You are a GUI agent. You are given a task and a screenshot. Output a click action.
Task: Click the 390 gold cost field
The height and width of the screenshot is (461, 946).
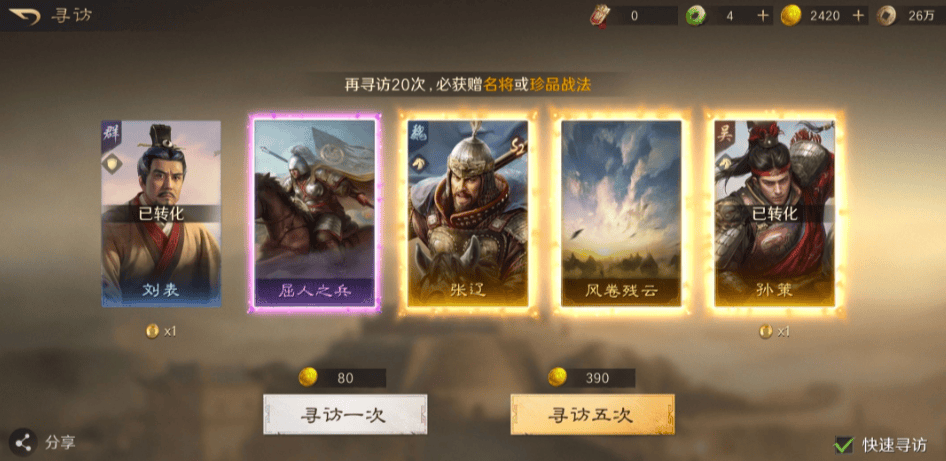tap(592, 378)
